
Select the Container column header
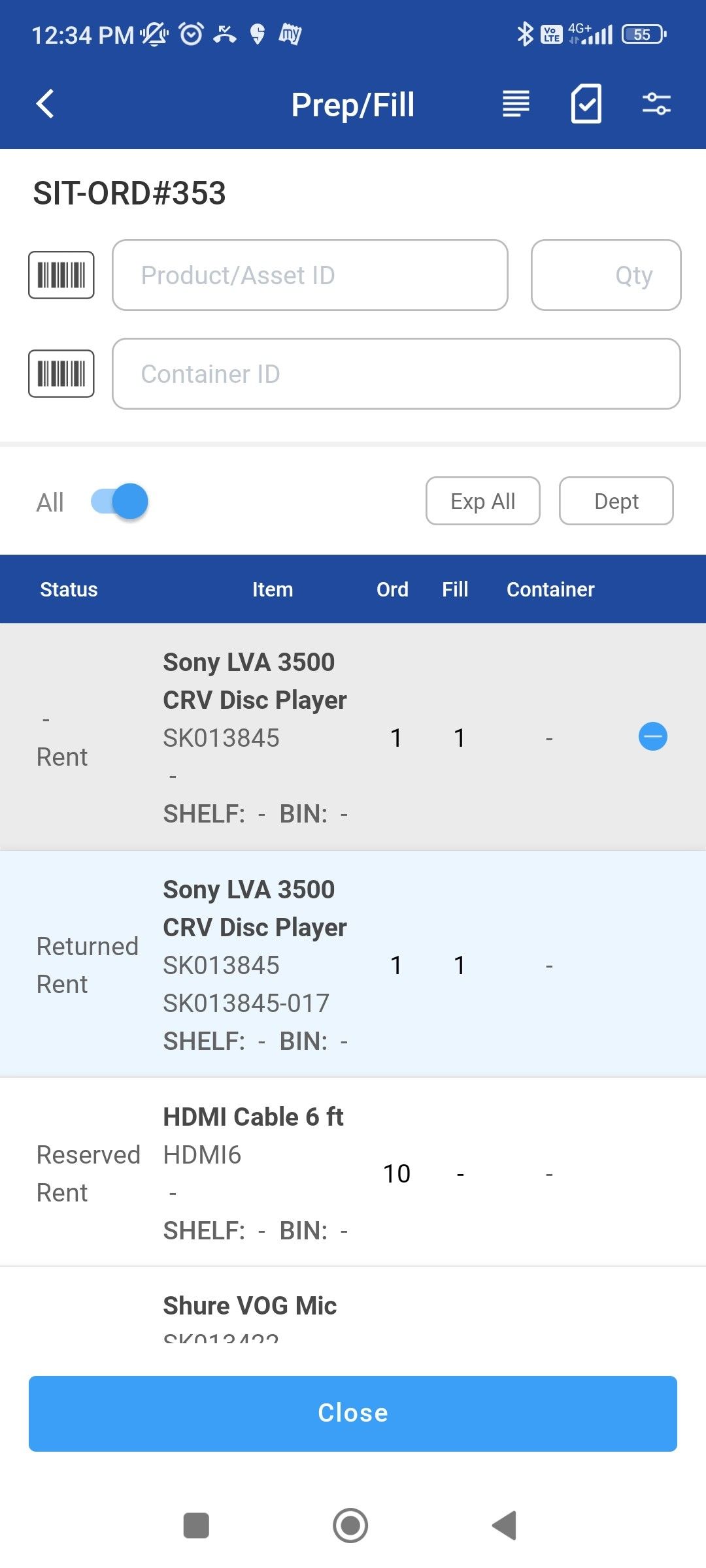(550, 589)
